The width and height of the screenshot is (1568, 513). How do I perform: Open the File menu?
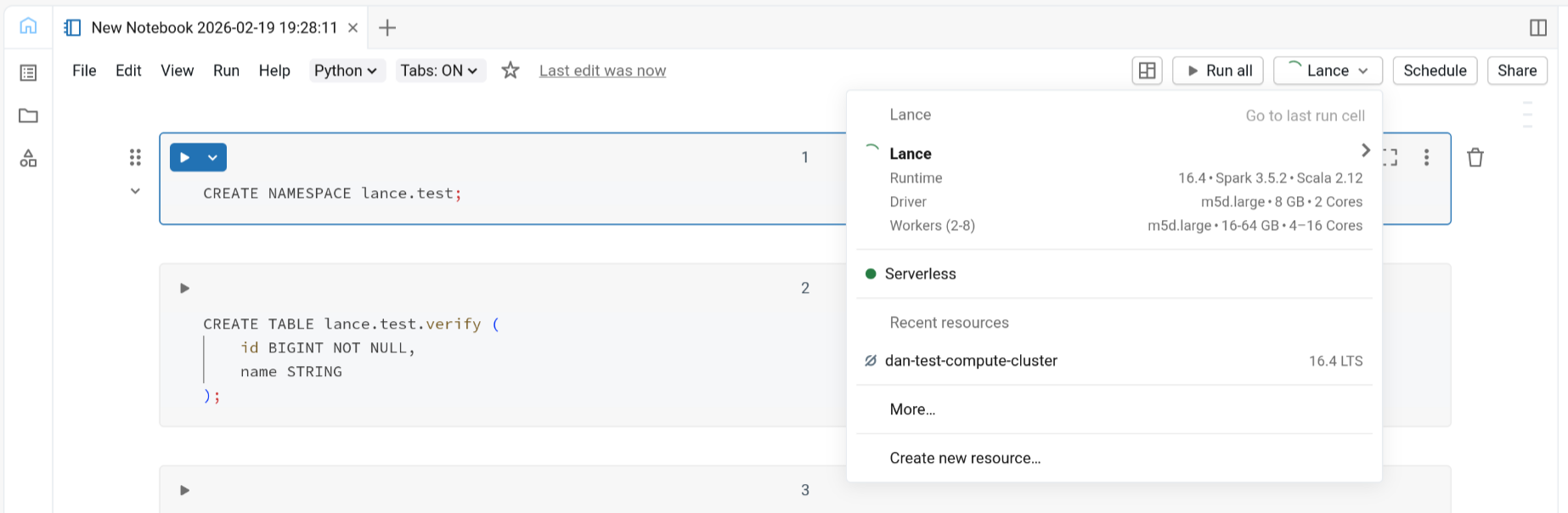[84, 70]
